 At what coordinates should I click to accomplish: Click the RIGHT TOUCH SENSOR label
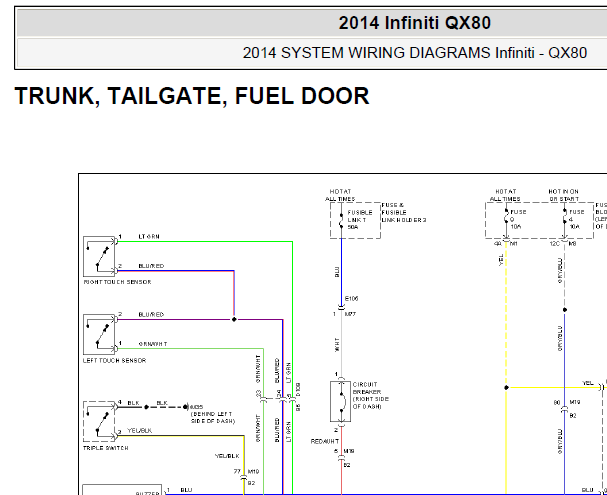(117, 282)
